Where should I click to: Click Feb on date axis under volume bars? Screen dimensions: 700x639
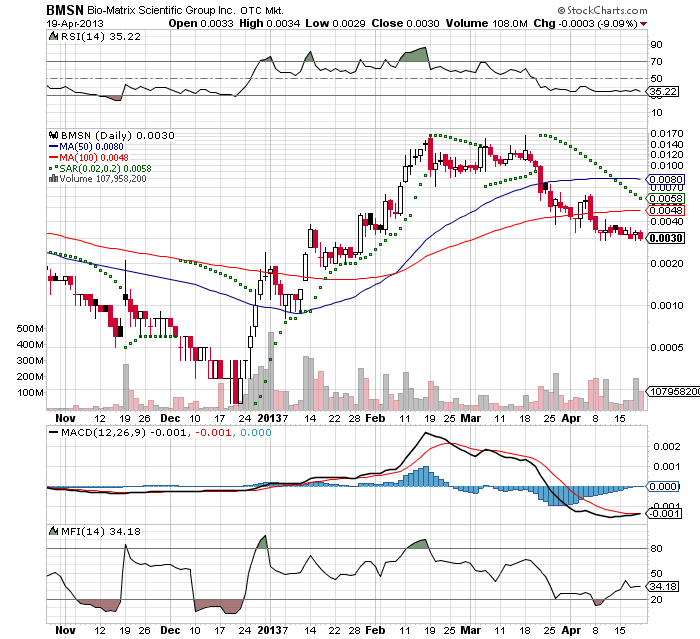click(375, 418)
